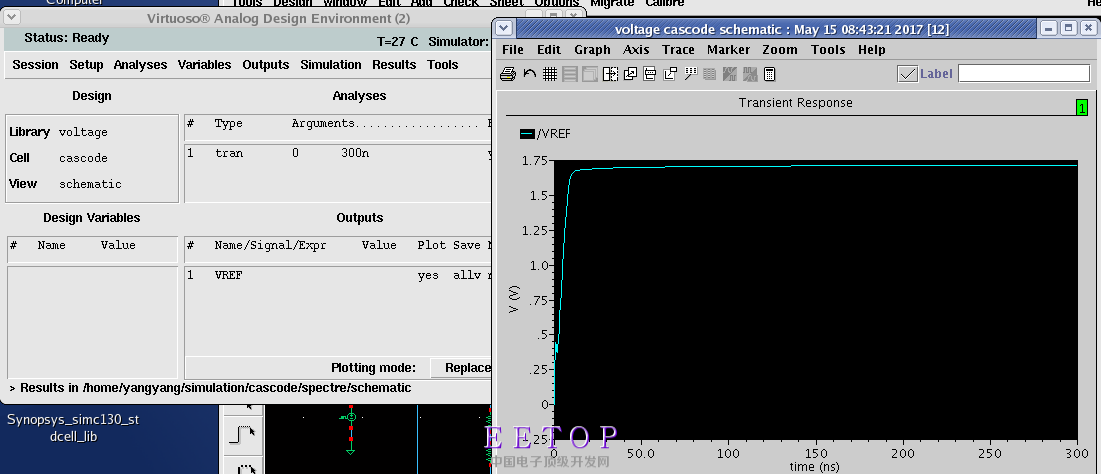
Task: Click the print icon in waveform toolbar
Action: 508,74
